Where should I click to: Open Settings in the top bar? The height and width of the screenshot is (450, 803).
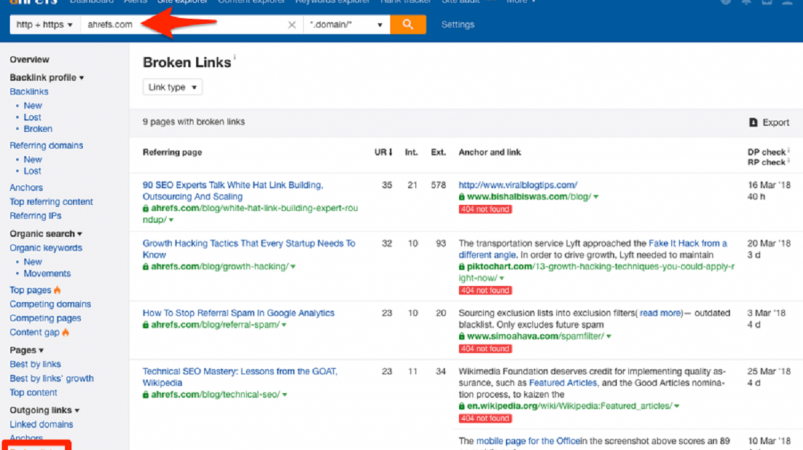point(457,25)
